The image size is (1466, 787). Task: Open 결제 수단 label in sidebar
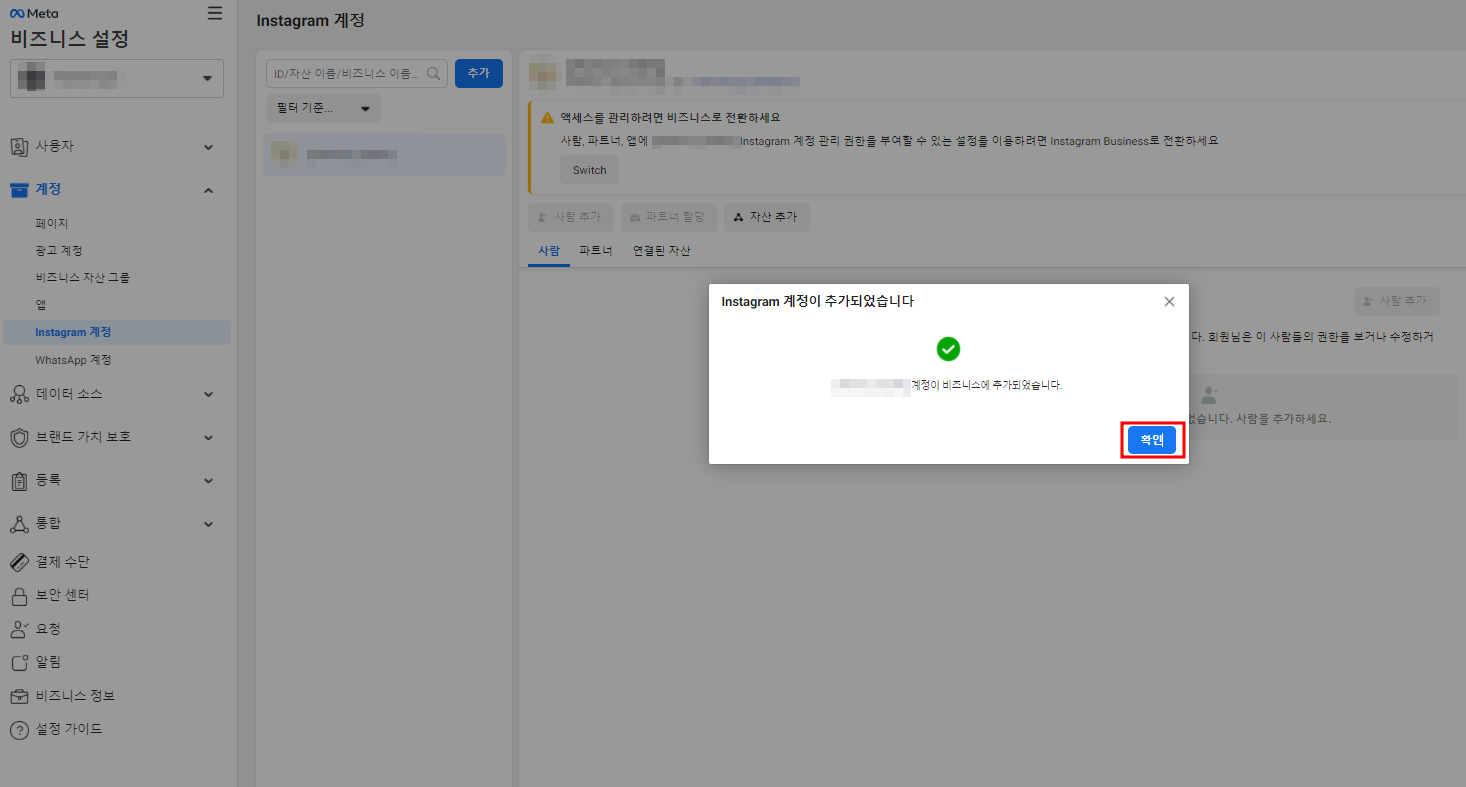pyautogui.click(x=63, y=562)
